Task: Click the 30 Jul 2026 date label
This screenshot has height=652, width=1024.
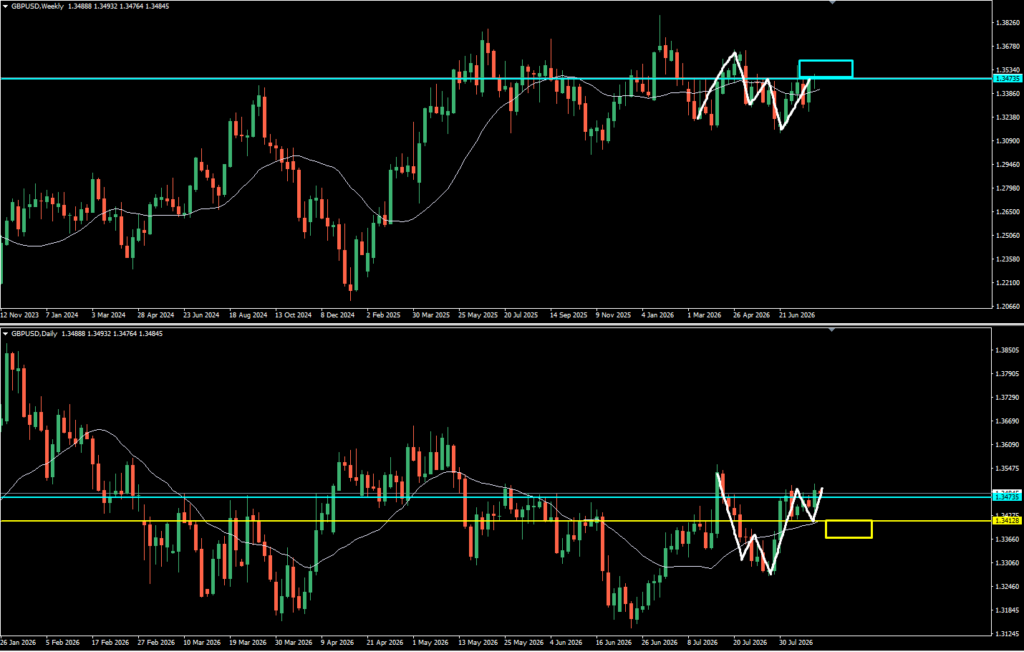Action: click(x=797, y=643)
